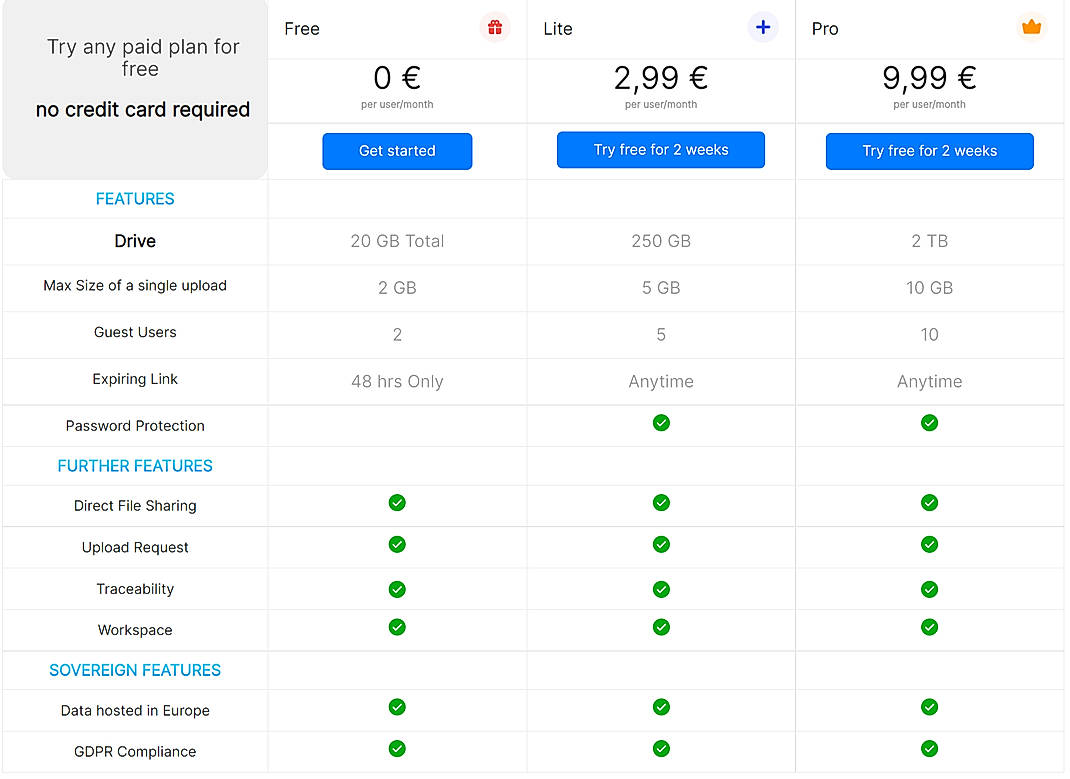Click the Upload Request row label
This screenshot has height=779, width=1070.
click(x=135, y=548)
